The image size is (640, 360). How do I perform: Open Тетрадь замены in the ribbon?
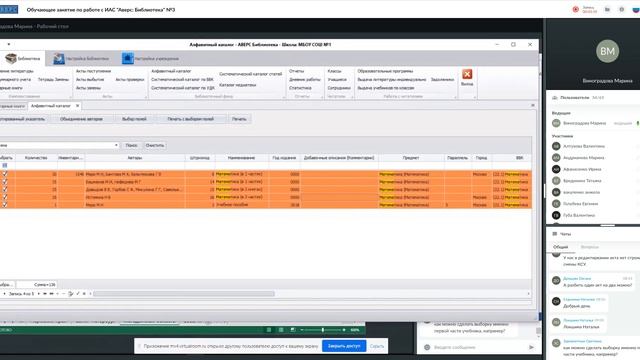click(x=53, y=80)
